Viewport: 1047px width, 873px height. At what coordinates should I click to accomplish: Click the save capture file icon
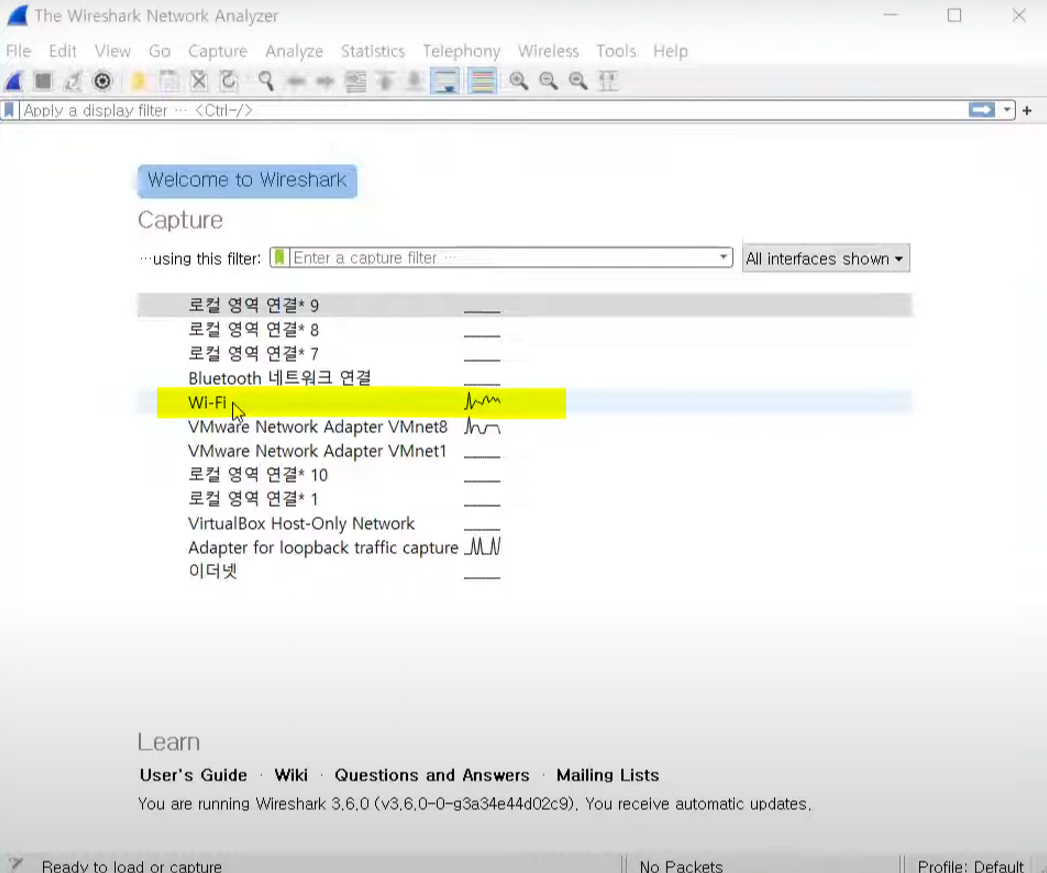click(169, 81)
